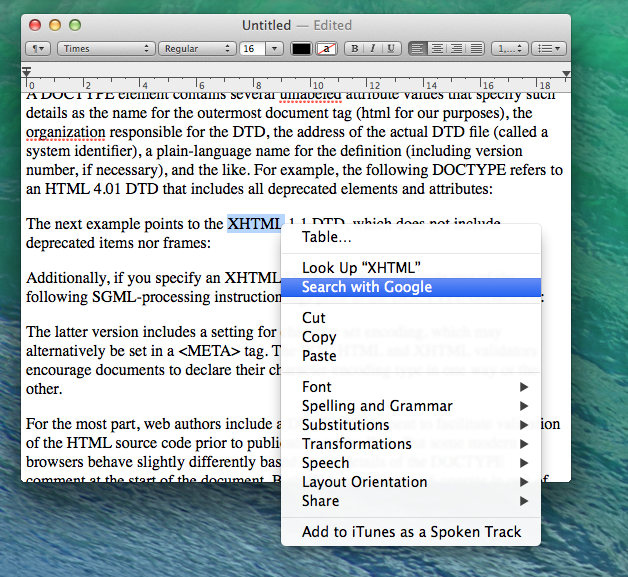Click the text "<META>" in document
Viewport: 628px width, 577px height.
pos(209,351)
